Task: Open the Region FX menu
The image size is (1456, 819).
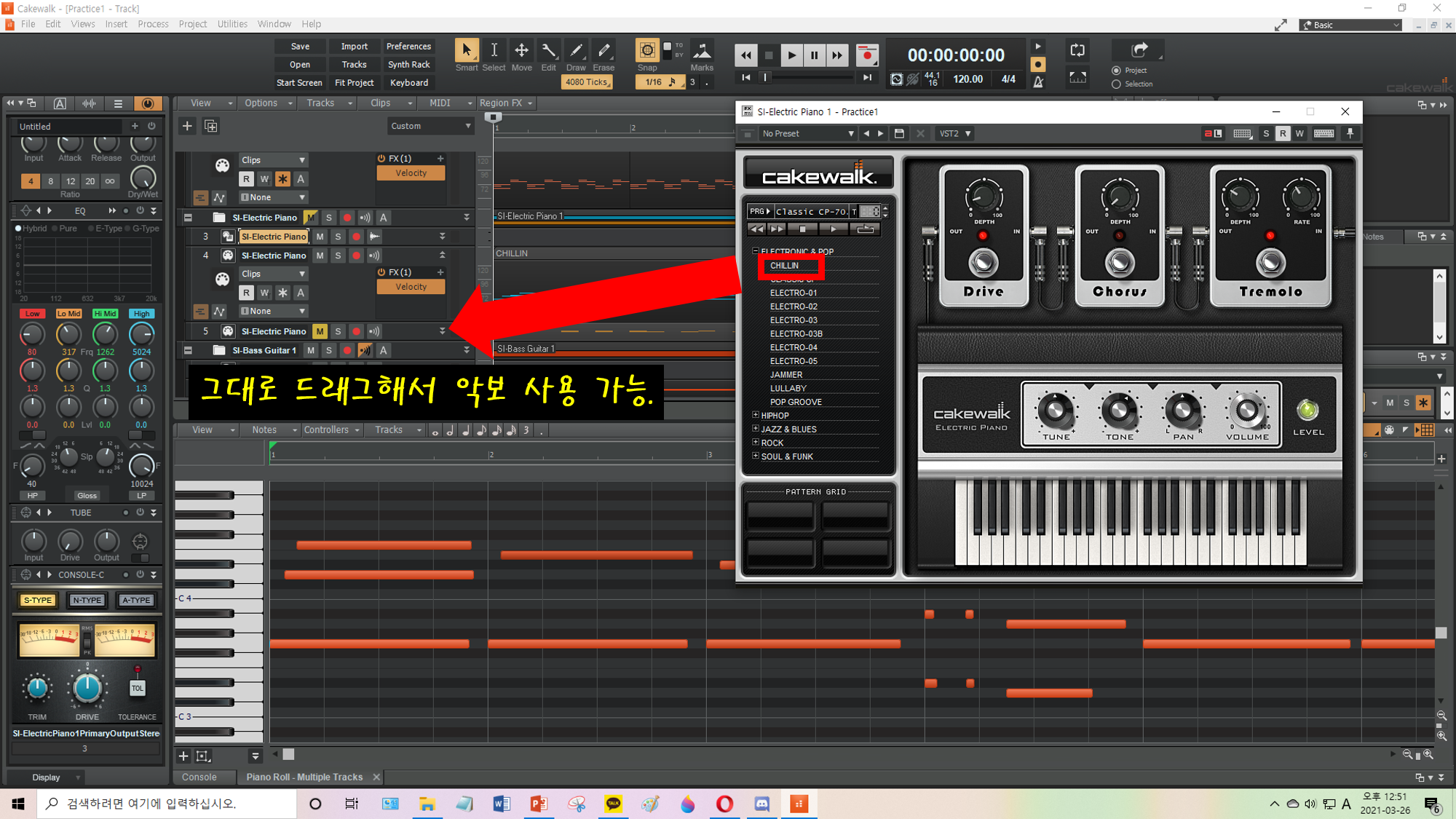Action: click(x=506, y=103)
